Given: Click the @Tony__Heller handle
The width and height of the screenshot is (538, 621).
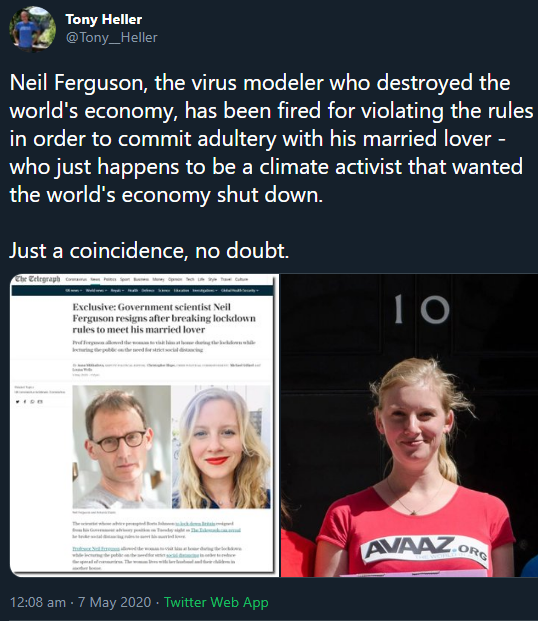Looking at the screenshot, I should click(112, 37).
